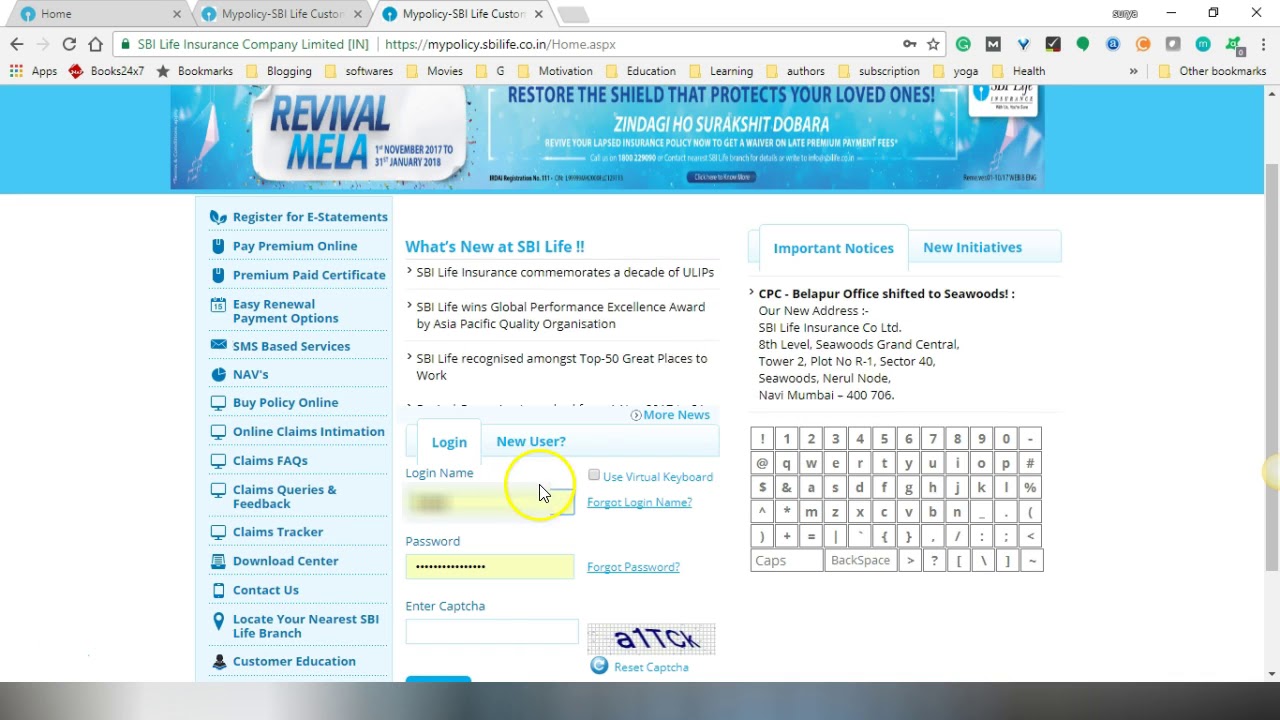Open the New Initiatives tab
The width and height of the screenshot is (1280, 720).
972,247
